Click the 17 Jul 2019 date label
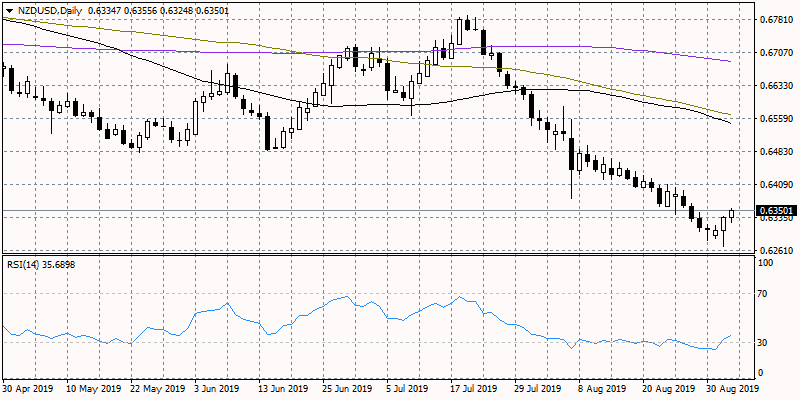800x400 pixels. click(474, 387)
